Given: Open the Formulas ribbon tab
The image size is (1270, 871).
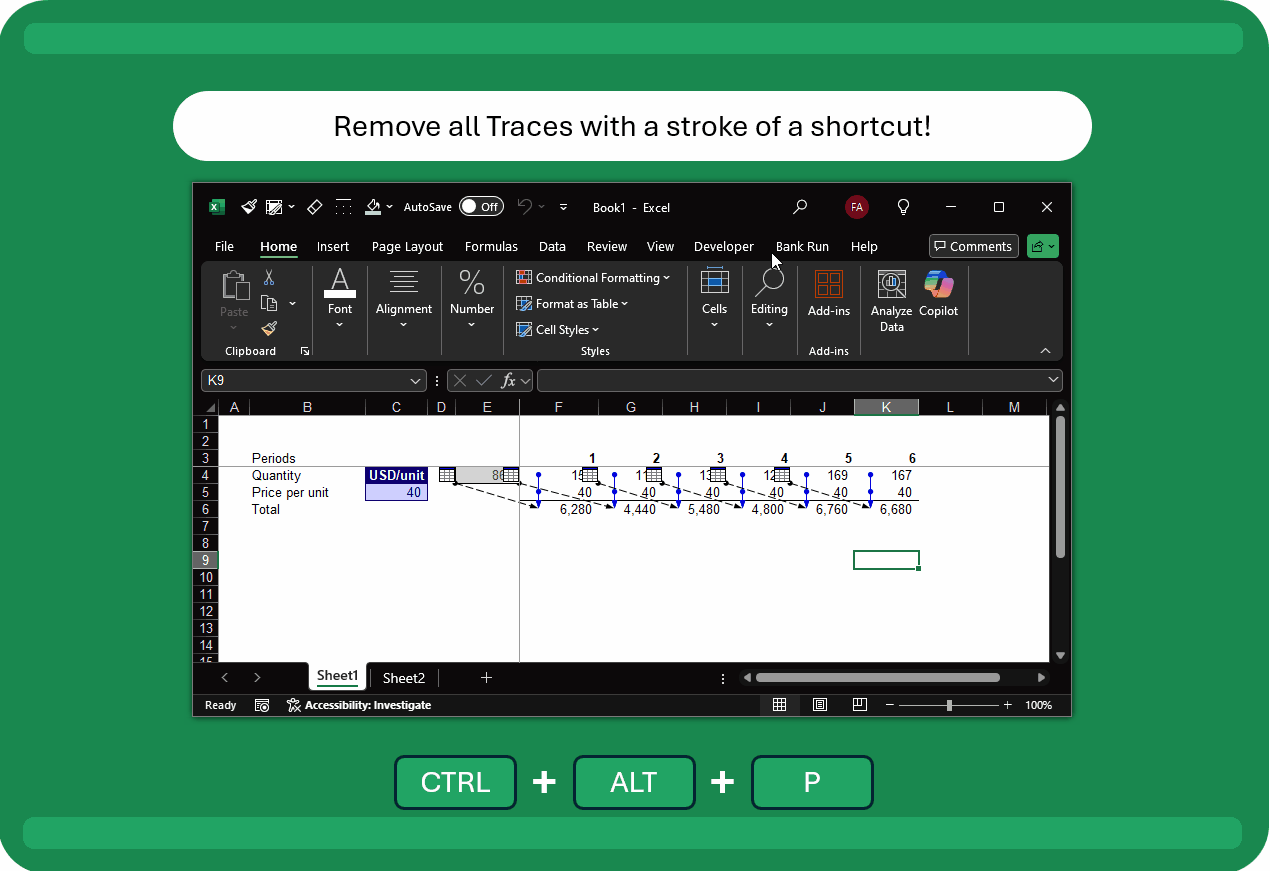Looking at the screenshot, I should coord(491,247).
